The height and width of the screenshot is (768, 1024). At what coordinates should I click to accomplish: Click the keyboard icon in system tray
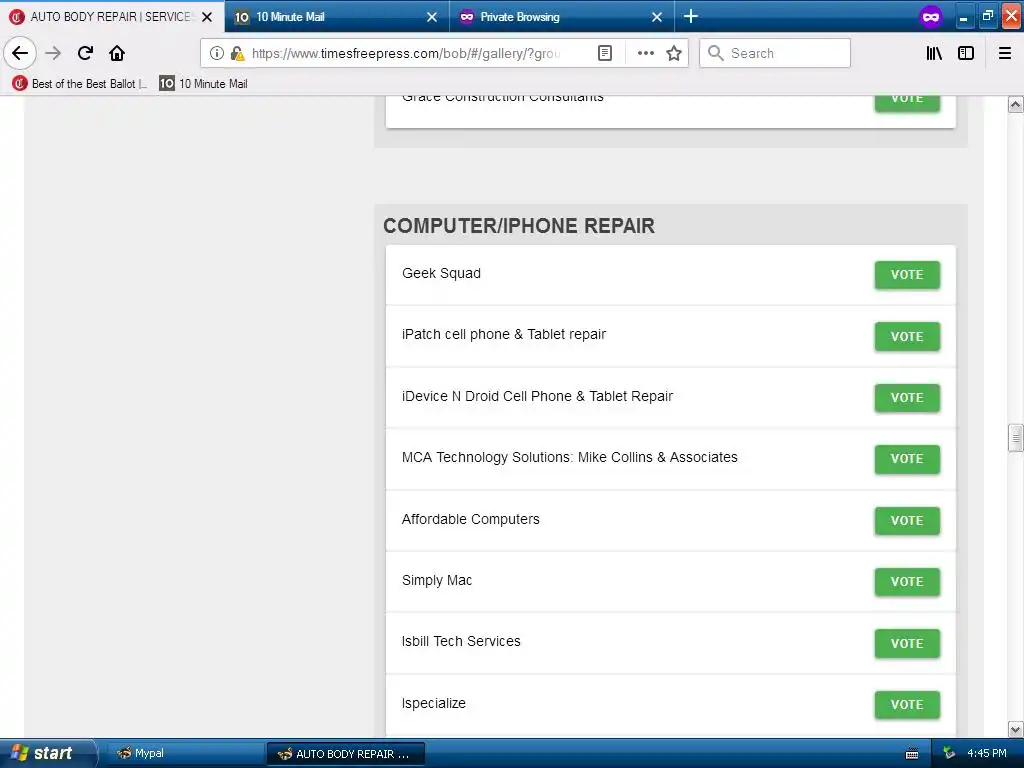pos(912,754)
